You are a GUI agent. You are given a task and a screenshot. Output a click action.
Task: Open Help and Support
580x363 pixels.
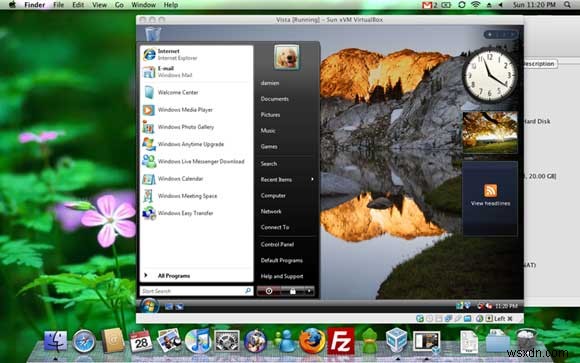(x=282, y=276)
